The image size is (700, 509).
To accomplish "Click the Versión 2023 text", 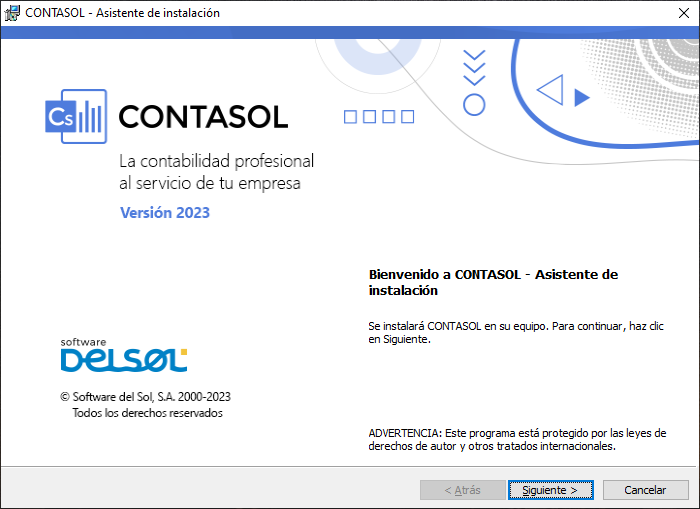I will [x=165, y=213].
